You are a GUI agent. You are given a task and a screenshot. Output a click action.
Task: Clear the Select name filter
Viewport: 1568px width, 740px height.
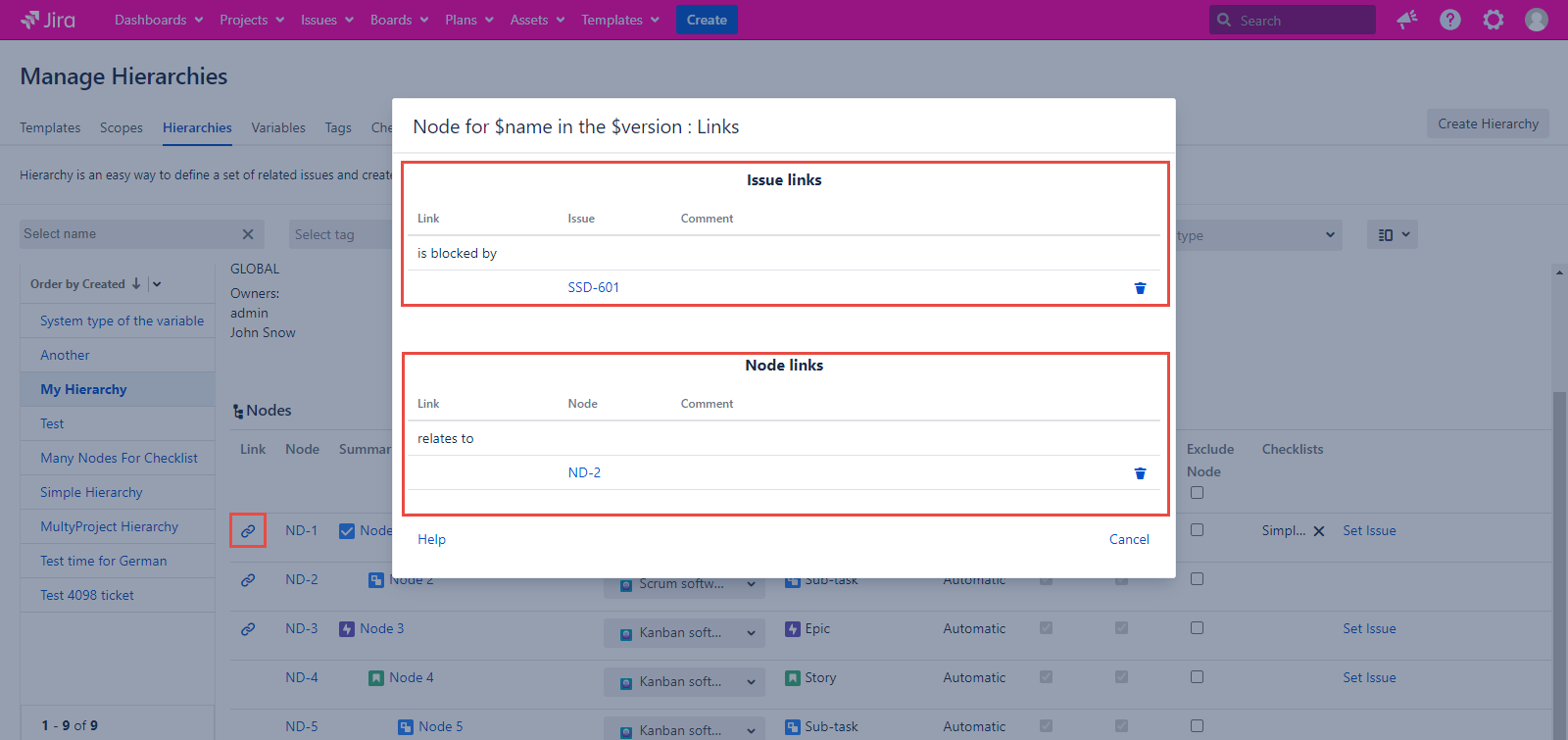[248, 234]
